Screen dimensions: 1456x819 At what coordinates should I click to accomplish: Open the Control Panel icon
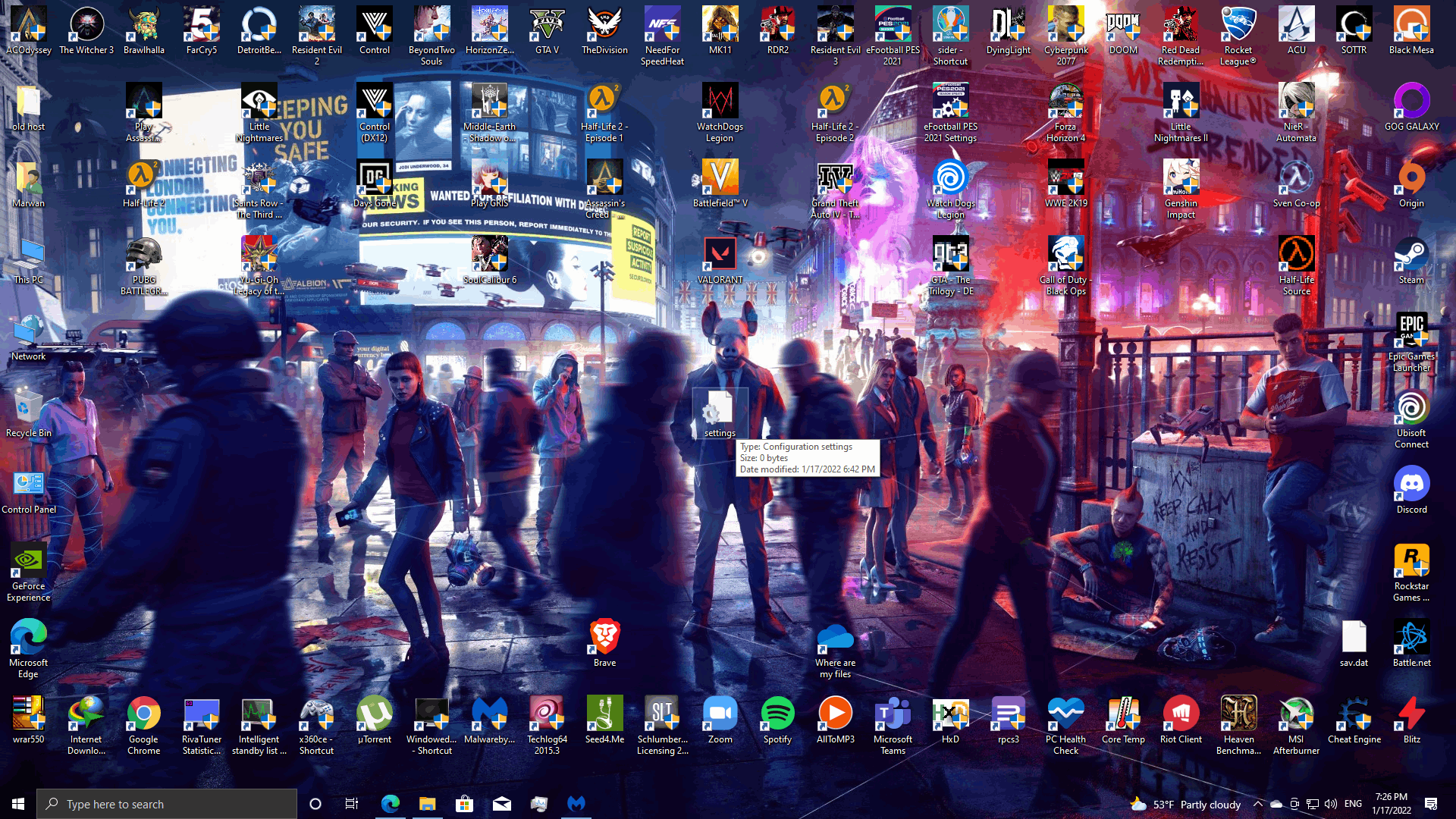click(x=28, y=490)
